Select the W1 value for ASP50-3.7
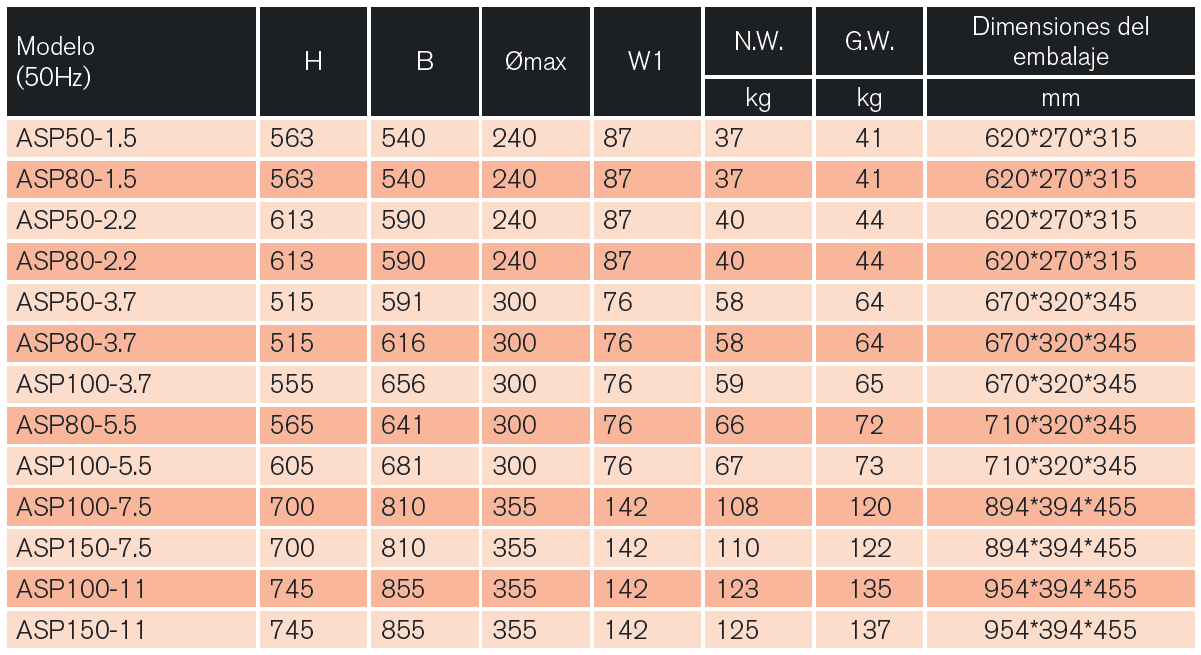Image resolution: width=1201 pixels, height=655 pixels. (618, 302)
